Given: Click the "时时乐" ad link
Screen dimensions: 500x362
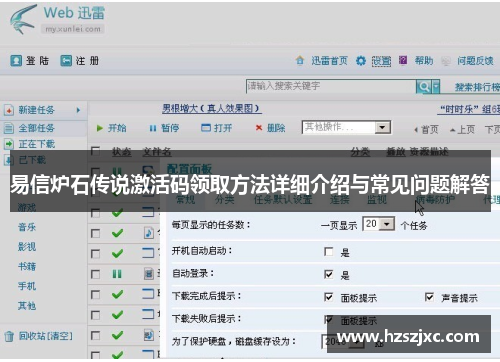Looking at the screenshot, I should point(470,109).
